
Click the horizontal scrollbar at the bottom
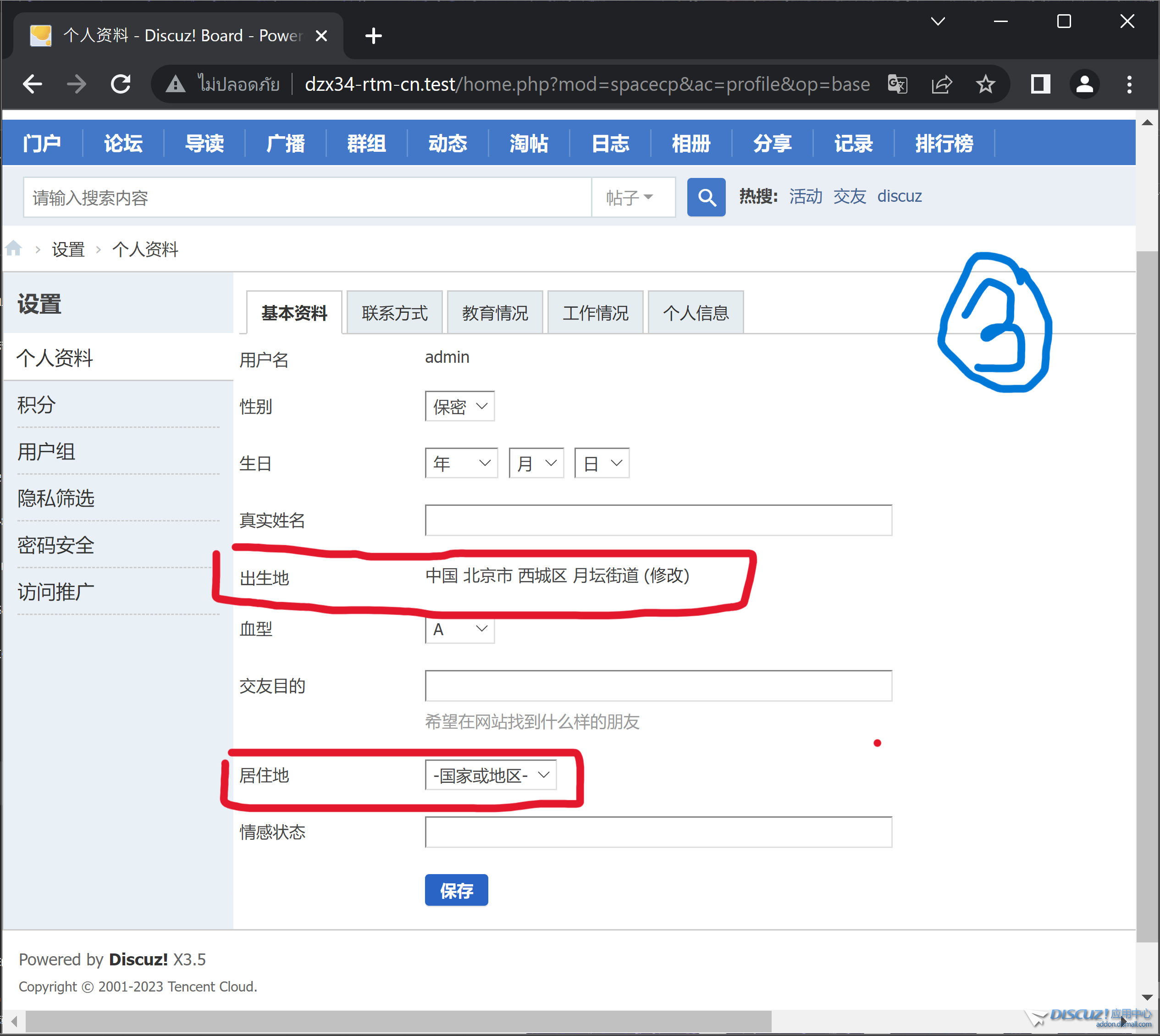(398, 1022)
